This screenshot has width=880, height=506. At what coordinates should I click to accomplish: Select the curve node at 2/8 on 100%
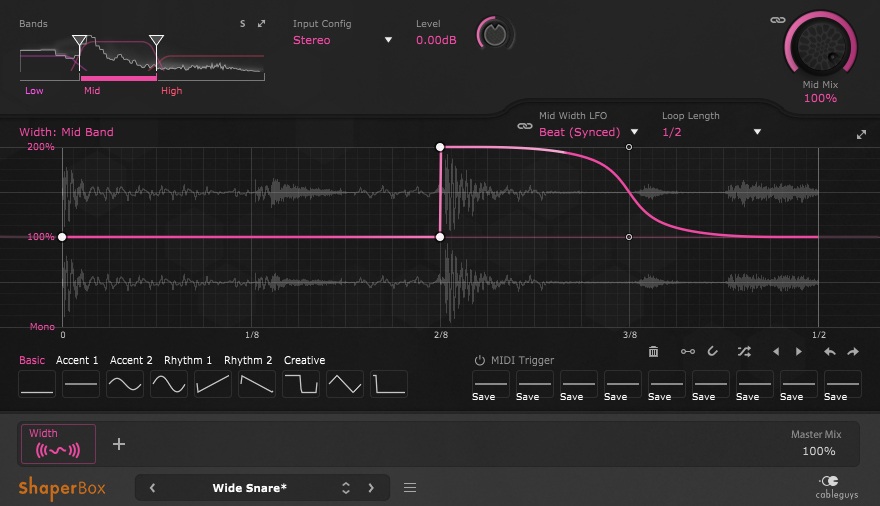[440, 237]
